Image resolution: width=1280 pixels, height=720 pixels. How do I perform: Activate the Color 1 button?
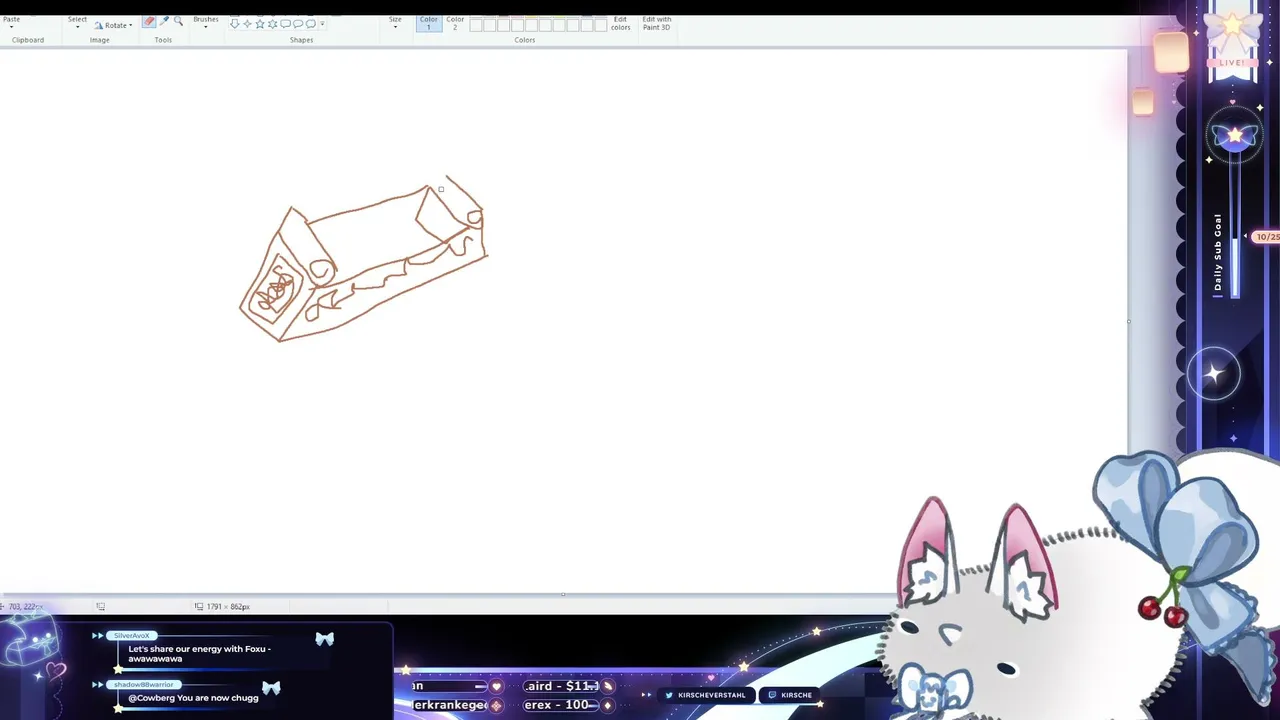click(x=429, y=23)
